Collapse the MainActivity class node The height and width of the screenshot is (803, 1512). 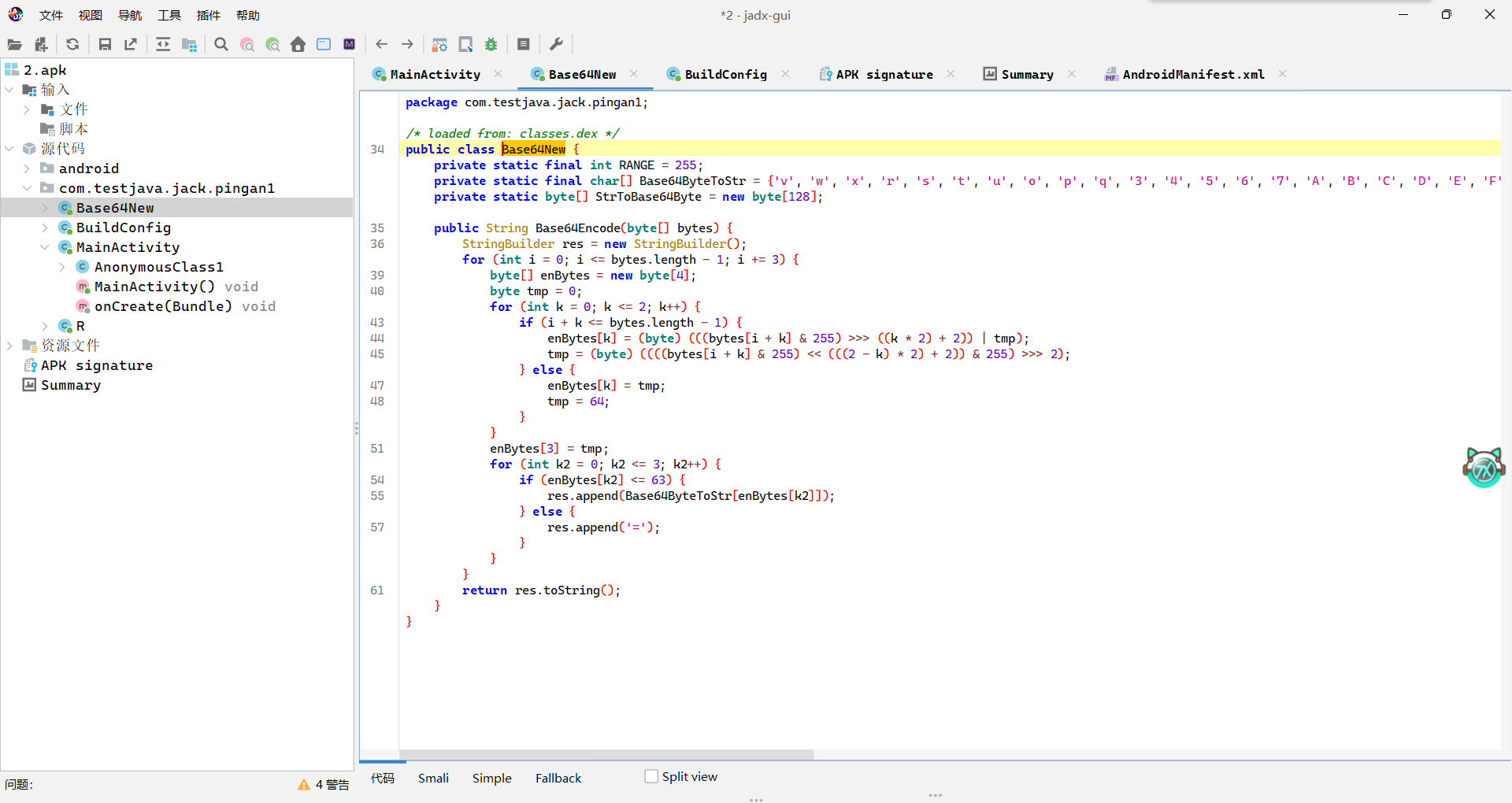tap(45, 247)
